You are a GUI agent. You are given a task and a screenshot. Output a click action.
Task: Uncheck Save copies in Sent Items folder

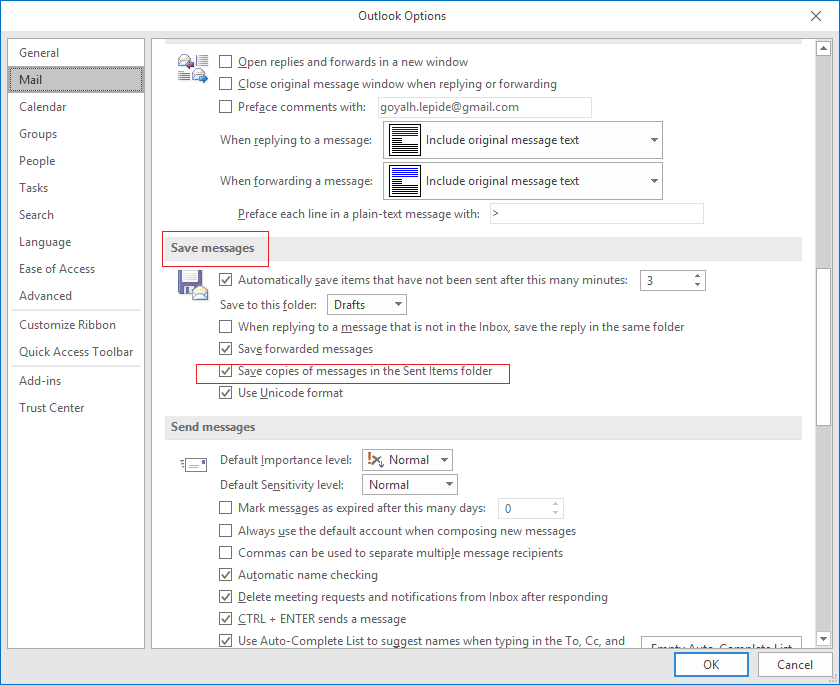(x=226, y=371)
